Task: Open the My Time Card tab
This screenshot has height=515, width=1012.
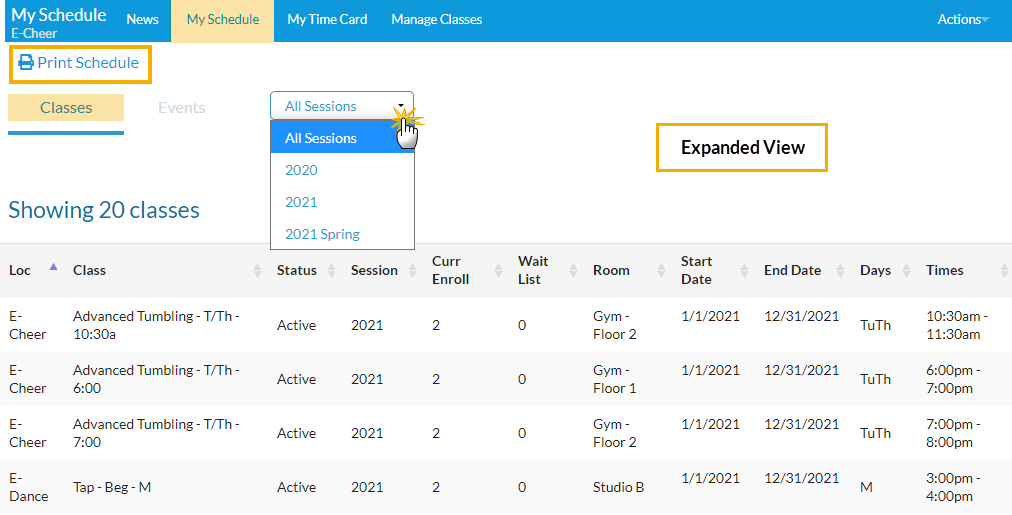Action: [x=327, y=20]
